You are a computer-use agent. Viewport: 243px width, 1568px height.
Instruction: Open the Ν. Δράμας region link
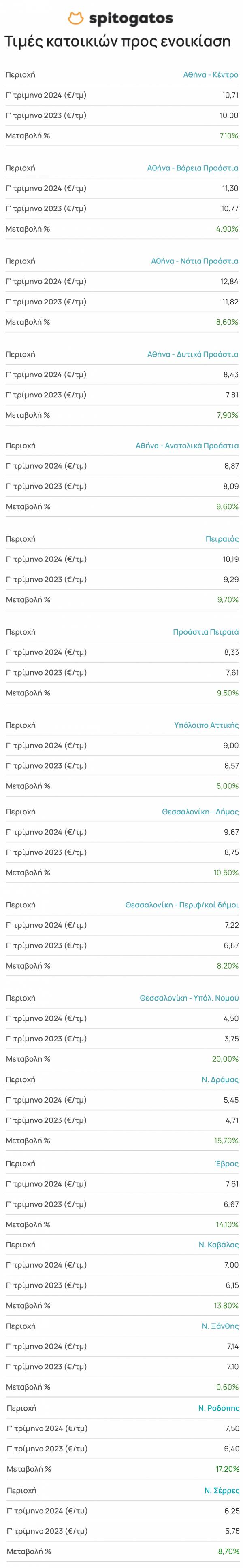pos(220,1079)
